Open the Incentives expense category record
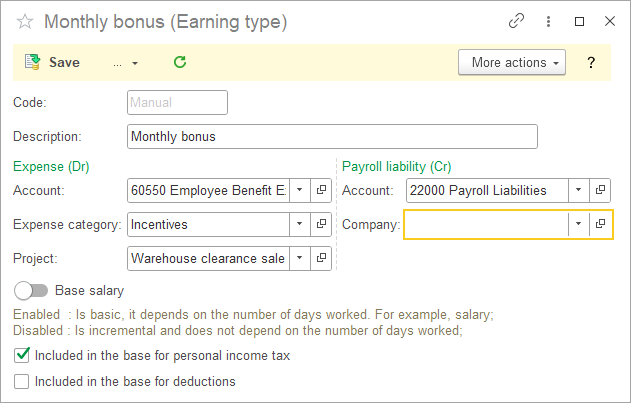The image size is (631, 403). point(321,224)
